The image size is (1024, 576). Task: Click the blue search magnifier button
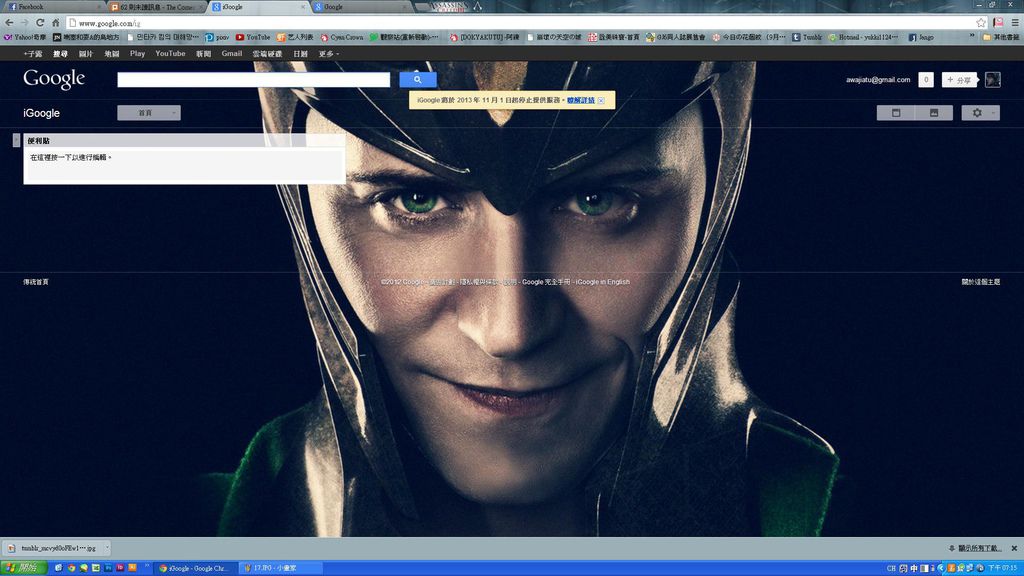(418, 80)
